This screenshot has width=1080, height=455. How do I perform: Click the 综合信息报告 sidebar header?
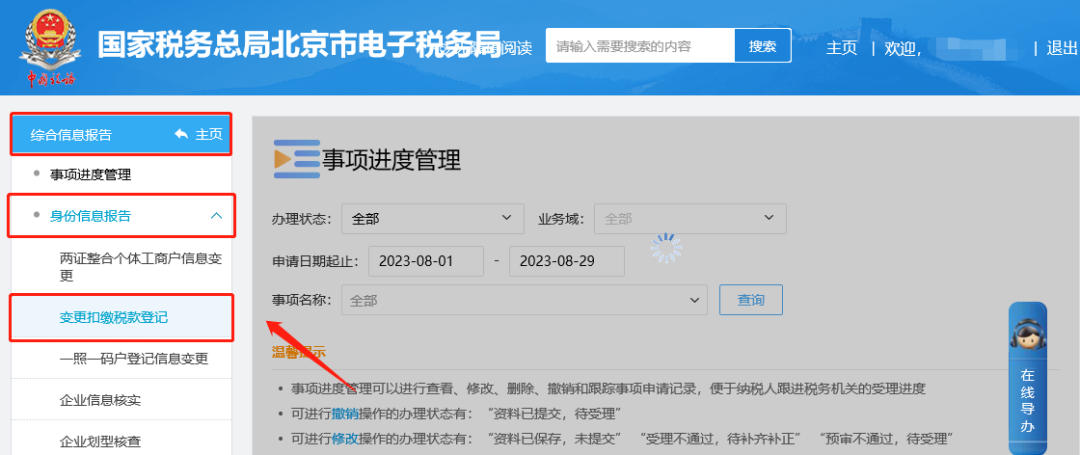tap(71, 135)
